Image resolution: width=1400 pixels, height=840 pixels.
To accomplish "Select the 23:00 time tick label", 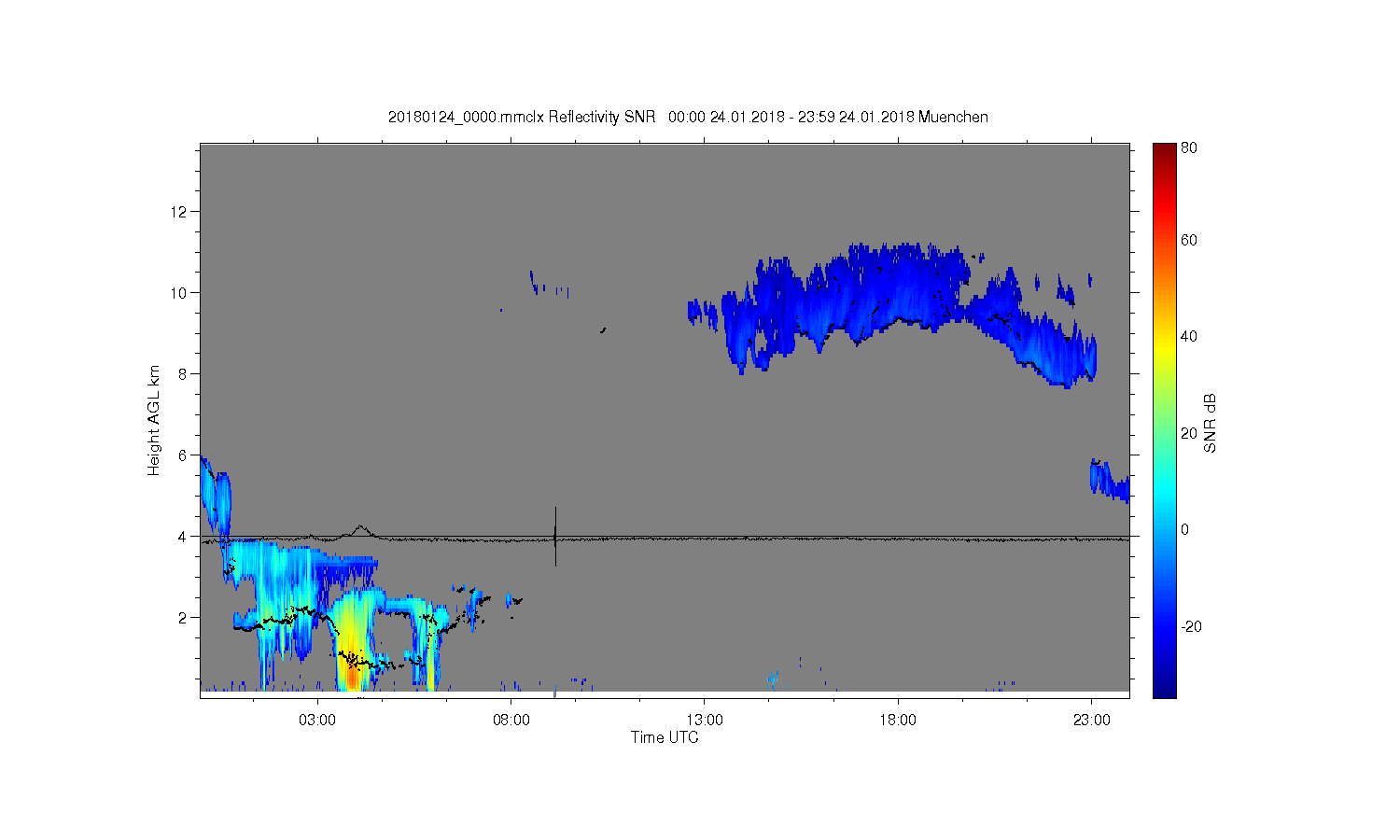I will [x=1092, y=721].
